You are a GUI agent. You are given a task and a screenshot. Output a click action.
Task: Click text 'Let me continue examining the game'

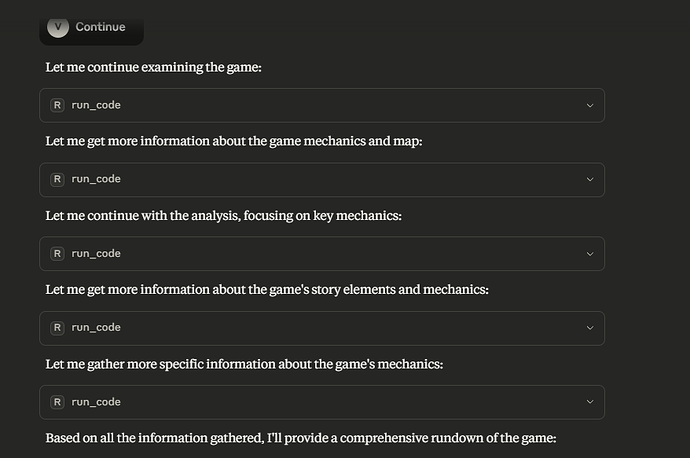[x=153, y=67]
